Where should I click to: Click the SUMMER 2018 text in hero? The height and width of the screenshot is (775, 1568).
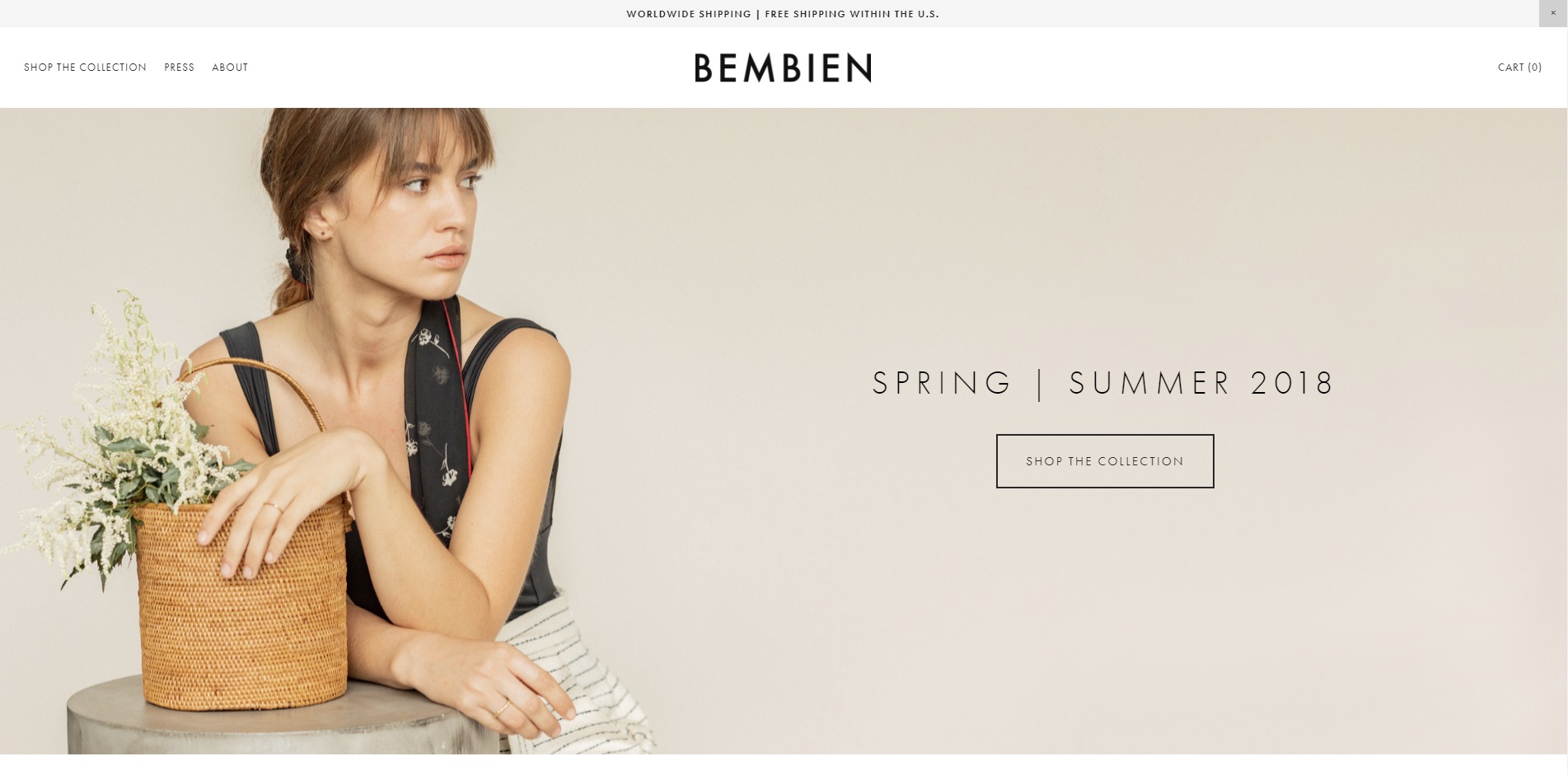[1201, 383]
